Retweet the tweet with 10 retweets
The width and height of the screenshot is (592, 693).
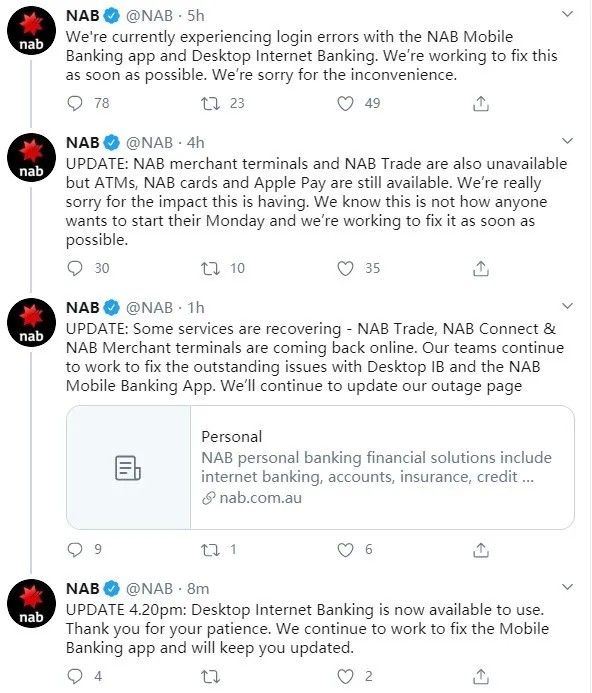210,268
